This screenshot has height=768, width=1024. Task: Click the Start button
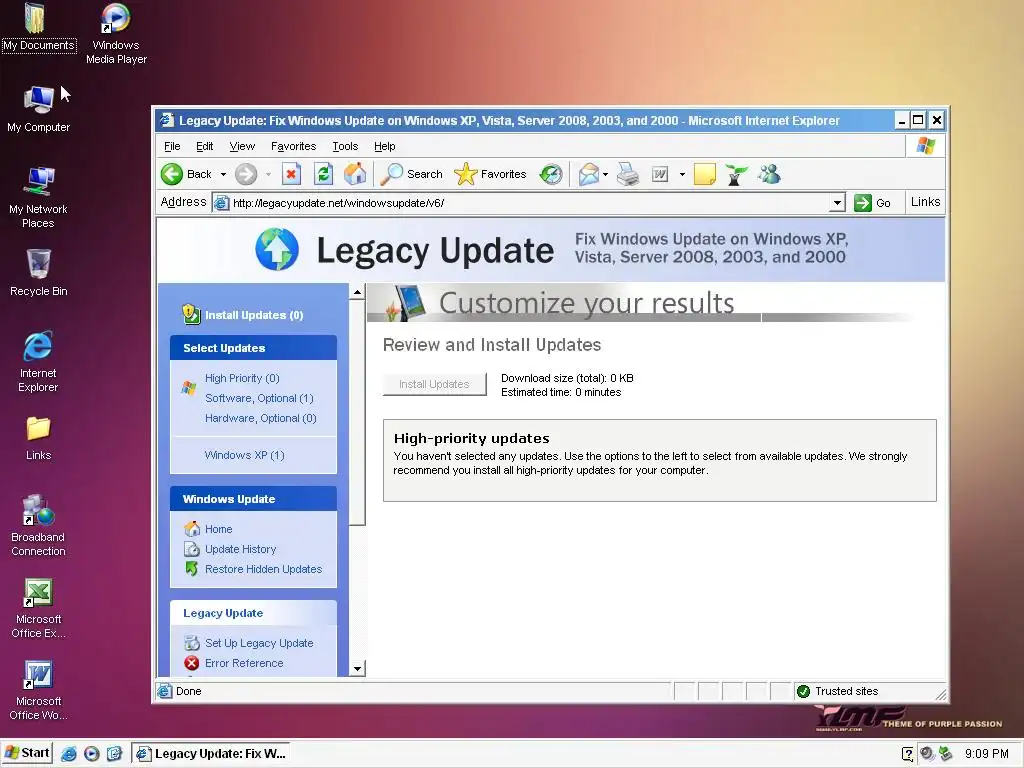[x=27, y=753]
